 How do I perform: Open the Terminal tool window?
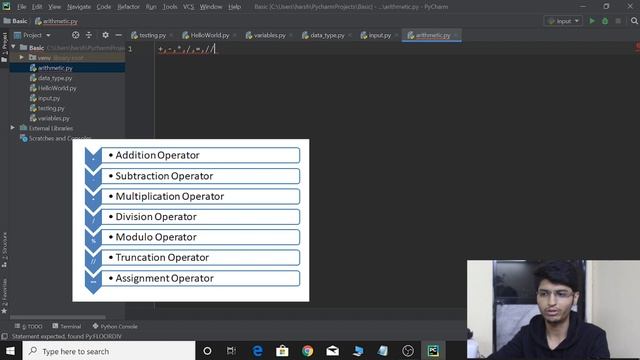click(x=67, y=327)
